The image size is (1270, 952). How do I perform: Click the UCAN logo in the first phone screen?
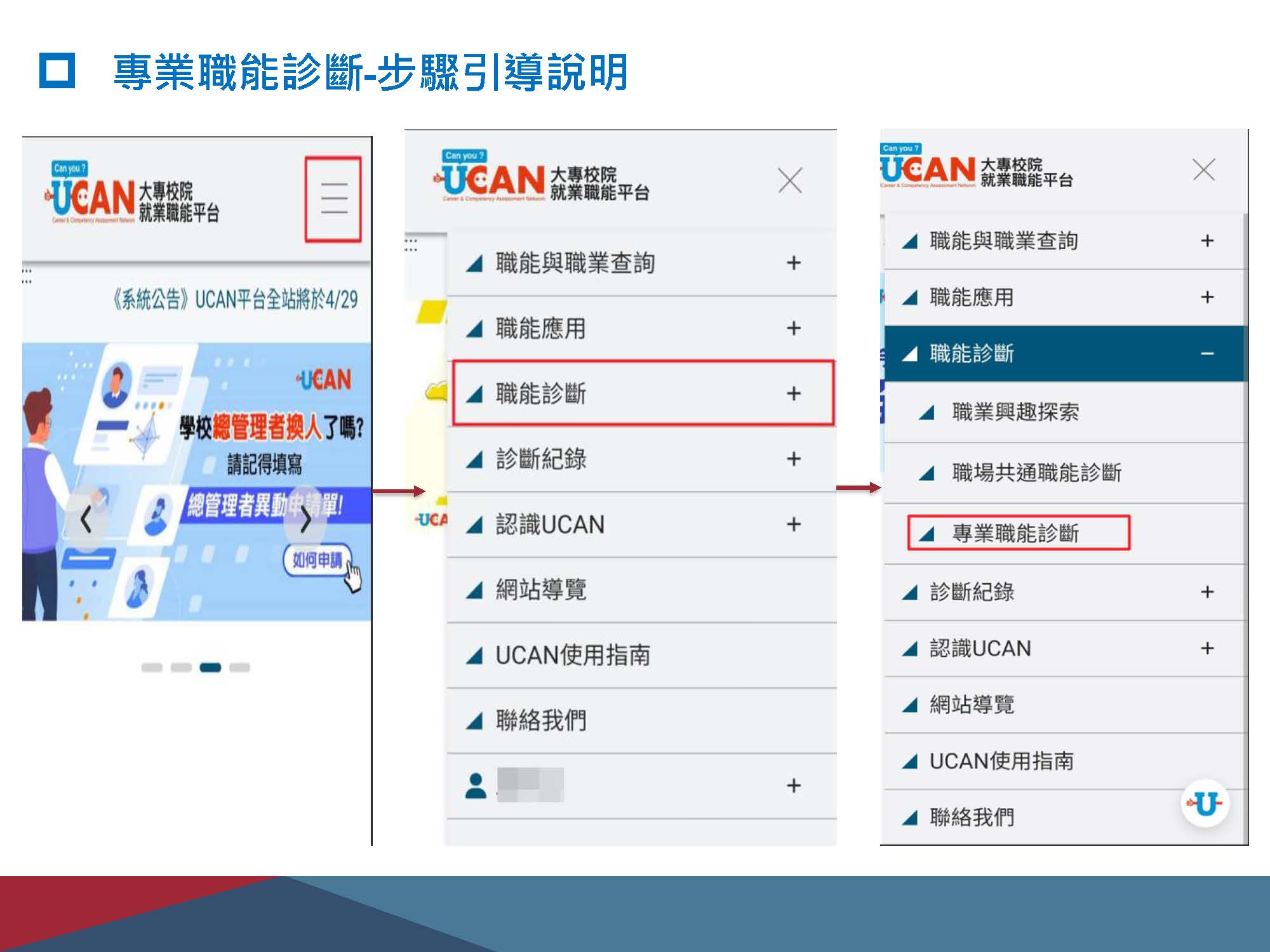132,194
